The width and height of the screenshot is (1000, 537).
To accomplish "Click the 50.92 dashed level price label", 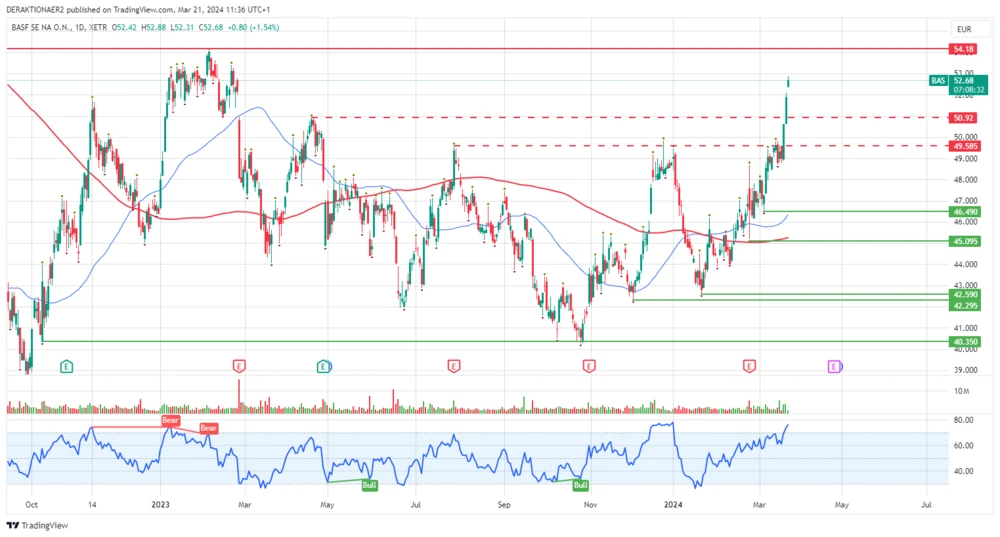I will pos(964,118).
